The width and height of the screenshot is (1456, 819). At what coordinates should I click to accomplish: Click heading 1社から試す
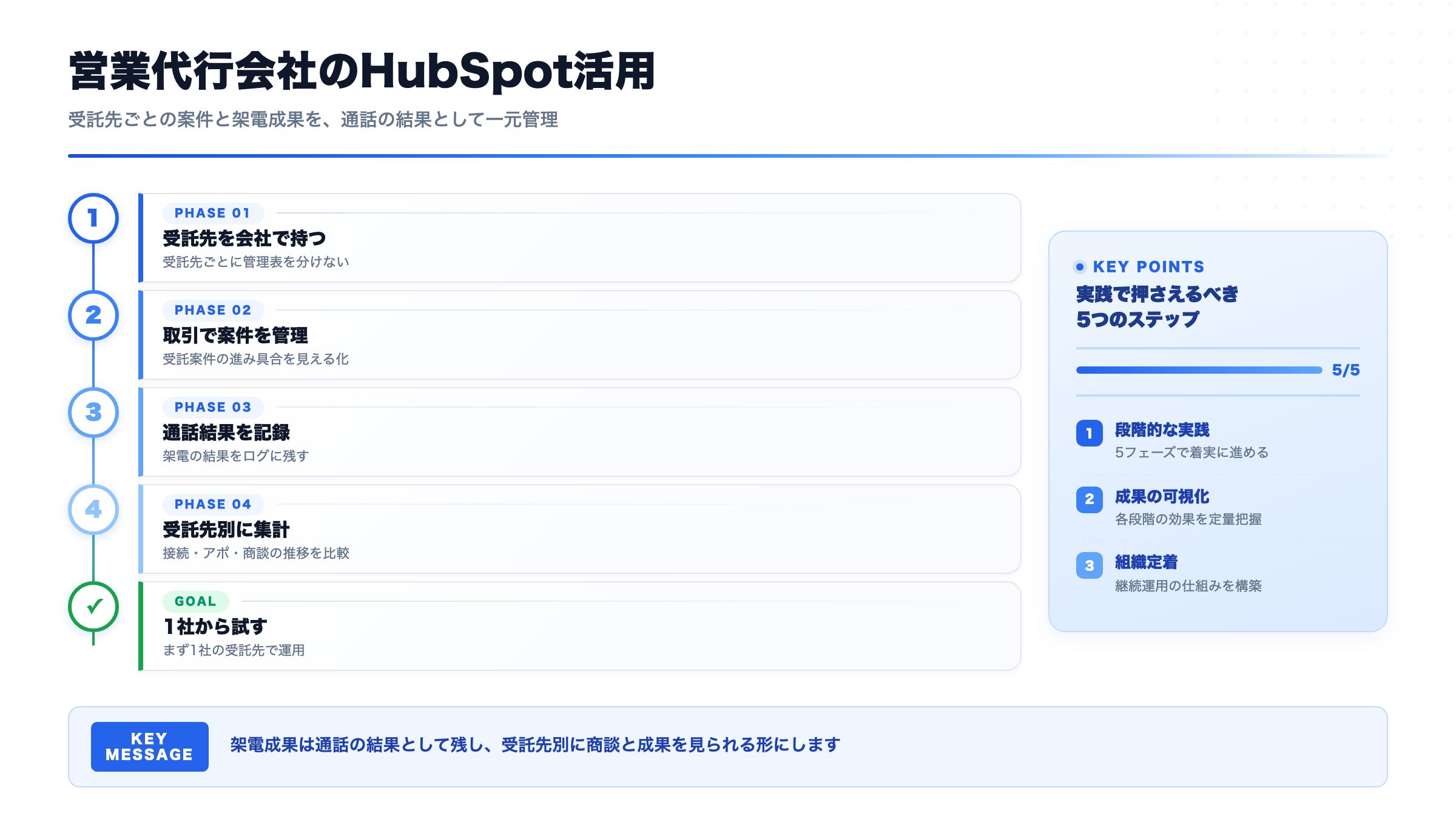click(215, 627)
